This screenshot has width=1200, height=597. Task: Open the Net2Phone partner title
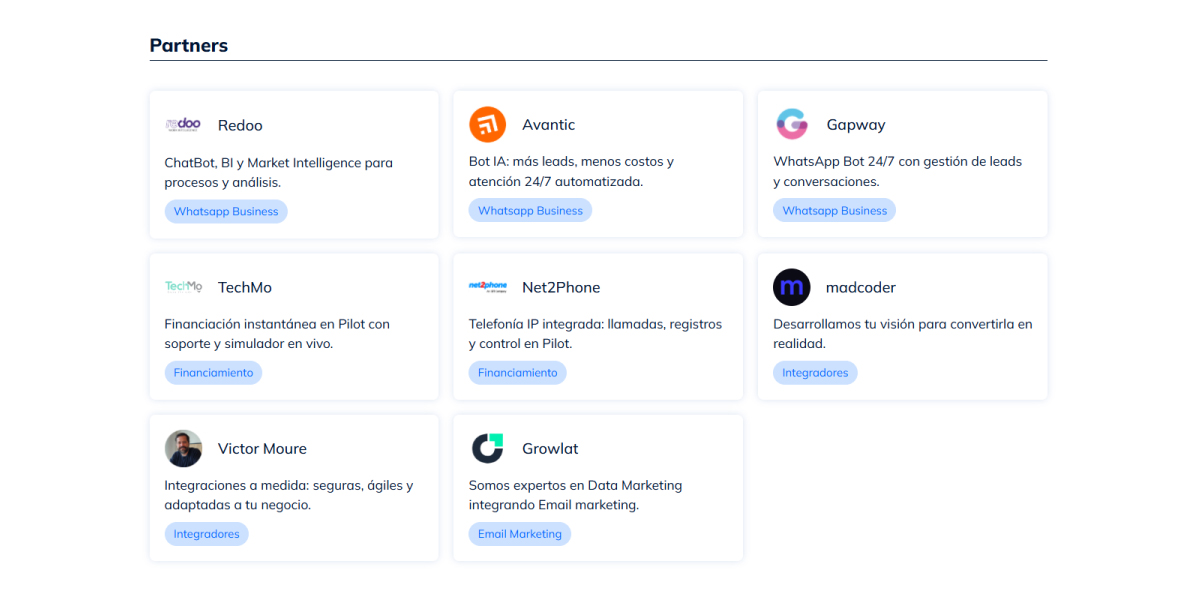click(561, 287)
